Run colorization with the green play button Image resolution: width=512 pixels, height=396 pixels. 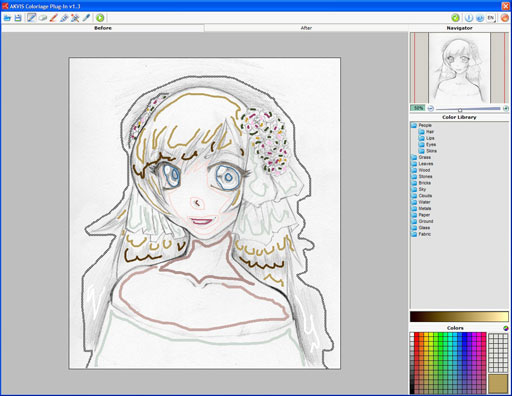pos(100,18)
